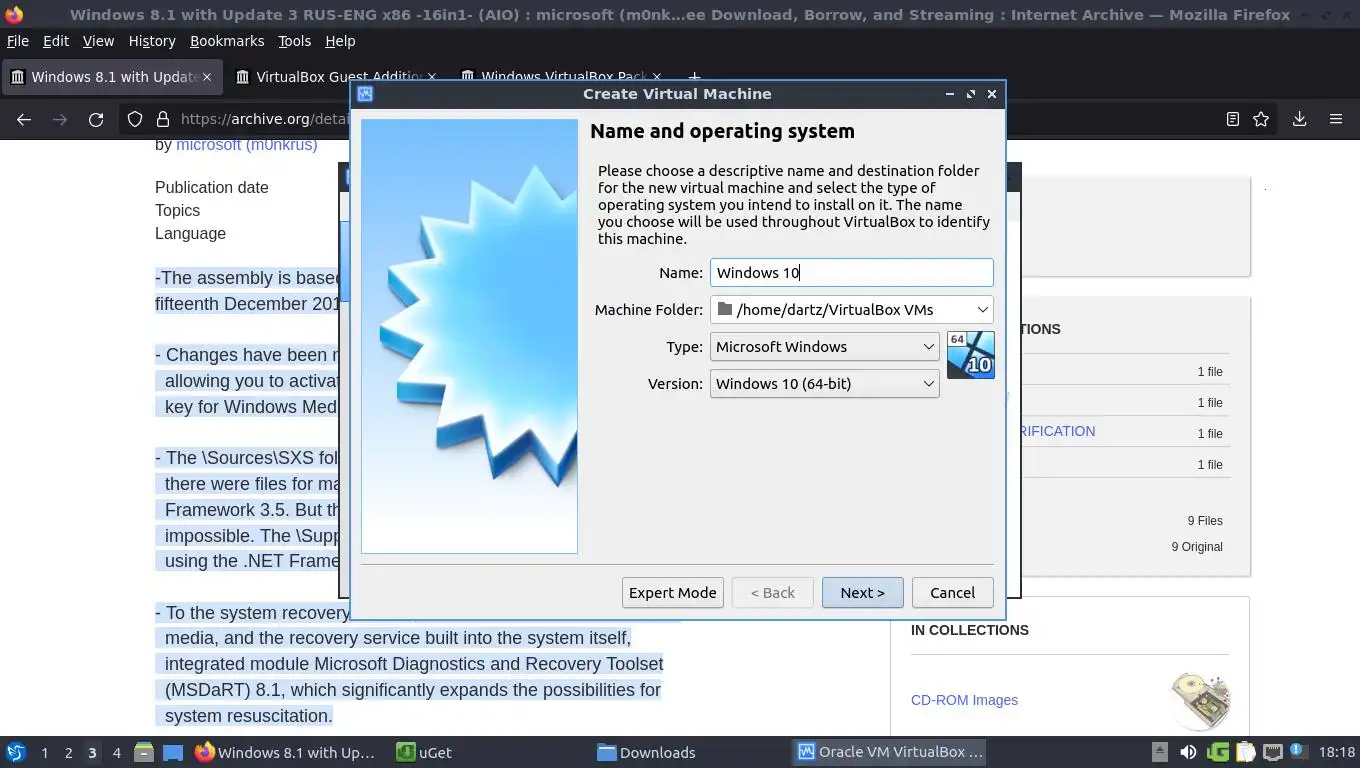Image resolution: width=1360 pixels, height=768 pixels.
Task: Open the Downloads folder taskbar entry
Action: click(x=647, y=752)
